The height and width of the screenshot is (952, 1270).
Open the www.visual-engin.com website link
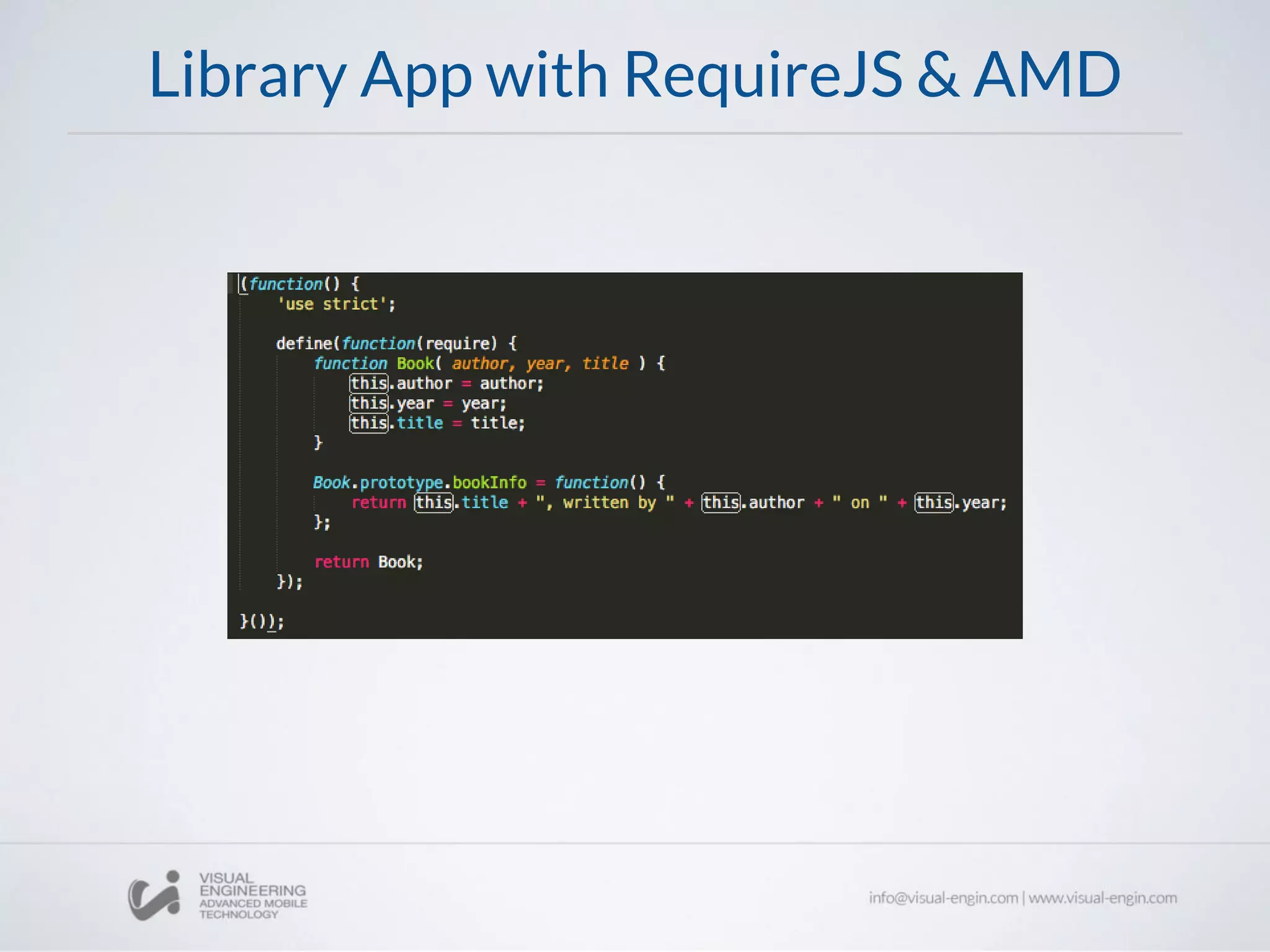click(1103, 897)
